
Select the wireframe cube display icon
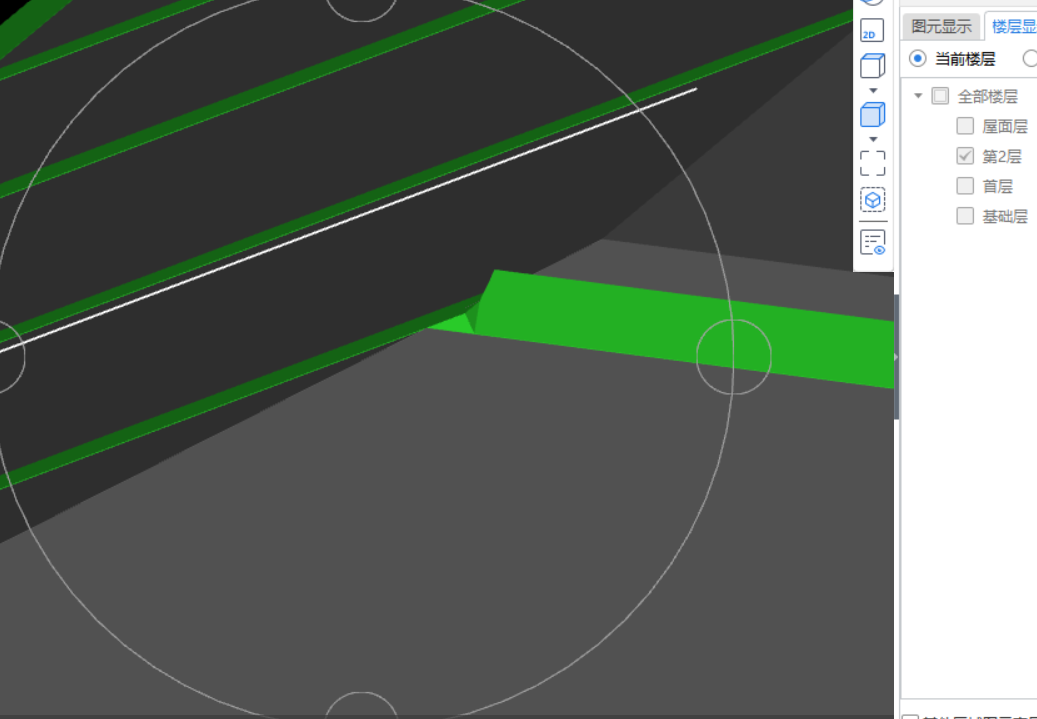click(872, 65)
